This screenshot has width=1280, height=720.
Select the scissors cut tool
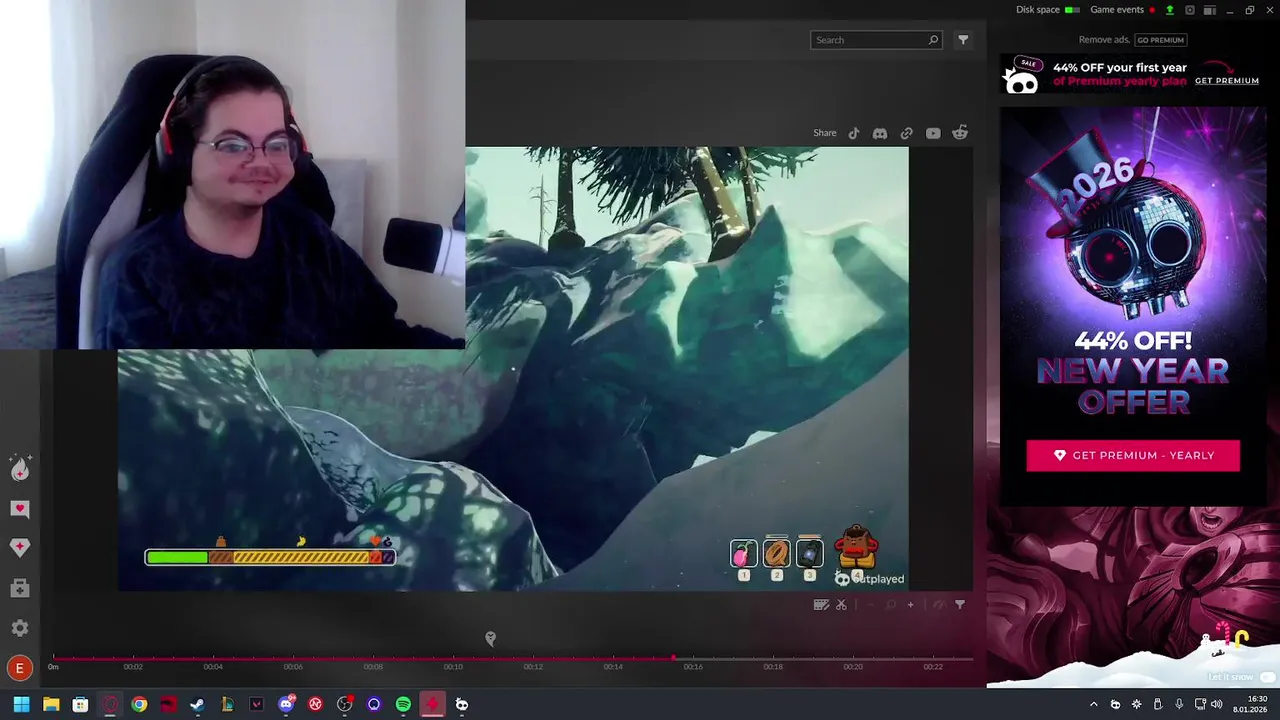pos(841,604)
